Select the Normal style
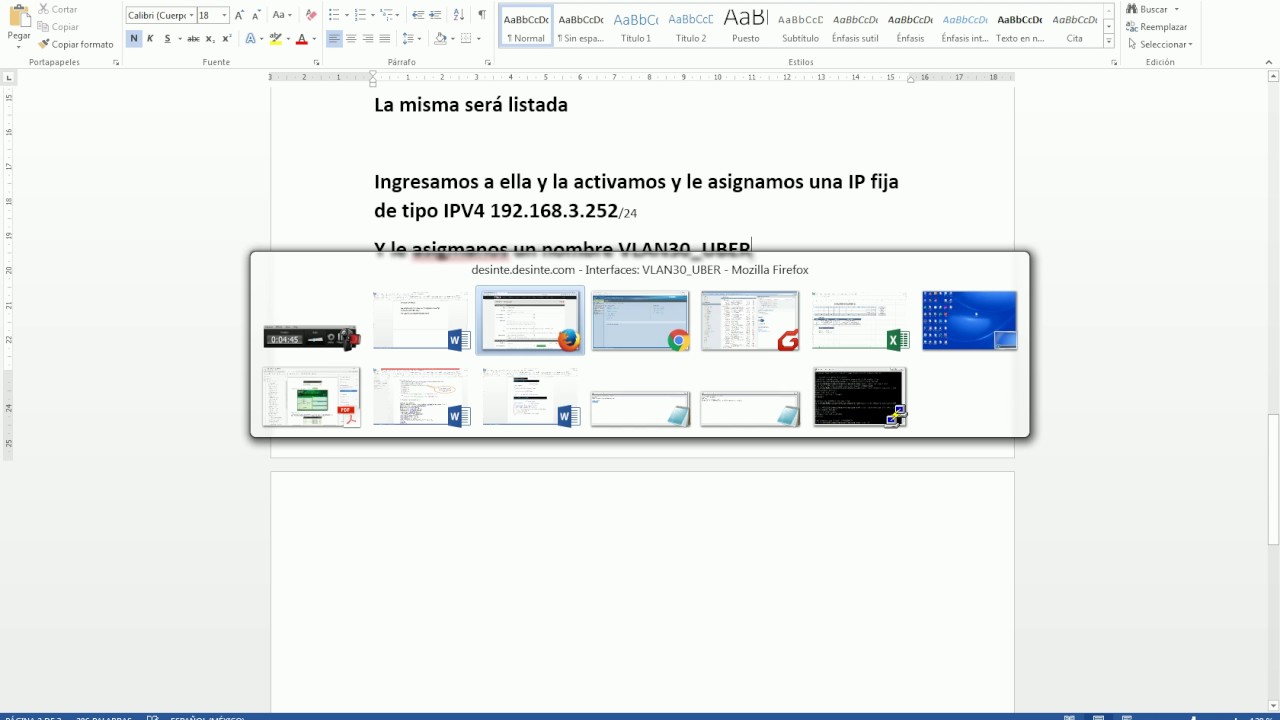 click(526, 27)
